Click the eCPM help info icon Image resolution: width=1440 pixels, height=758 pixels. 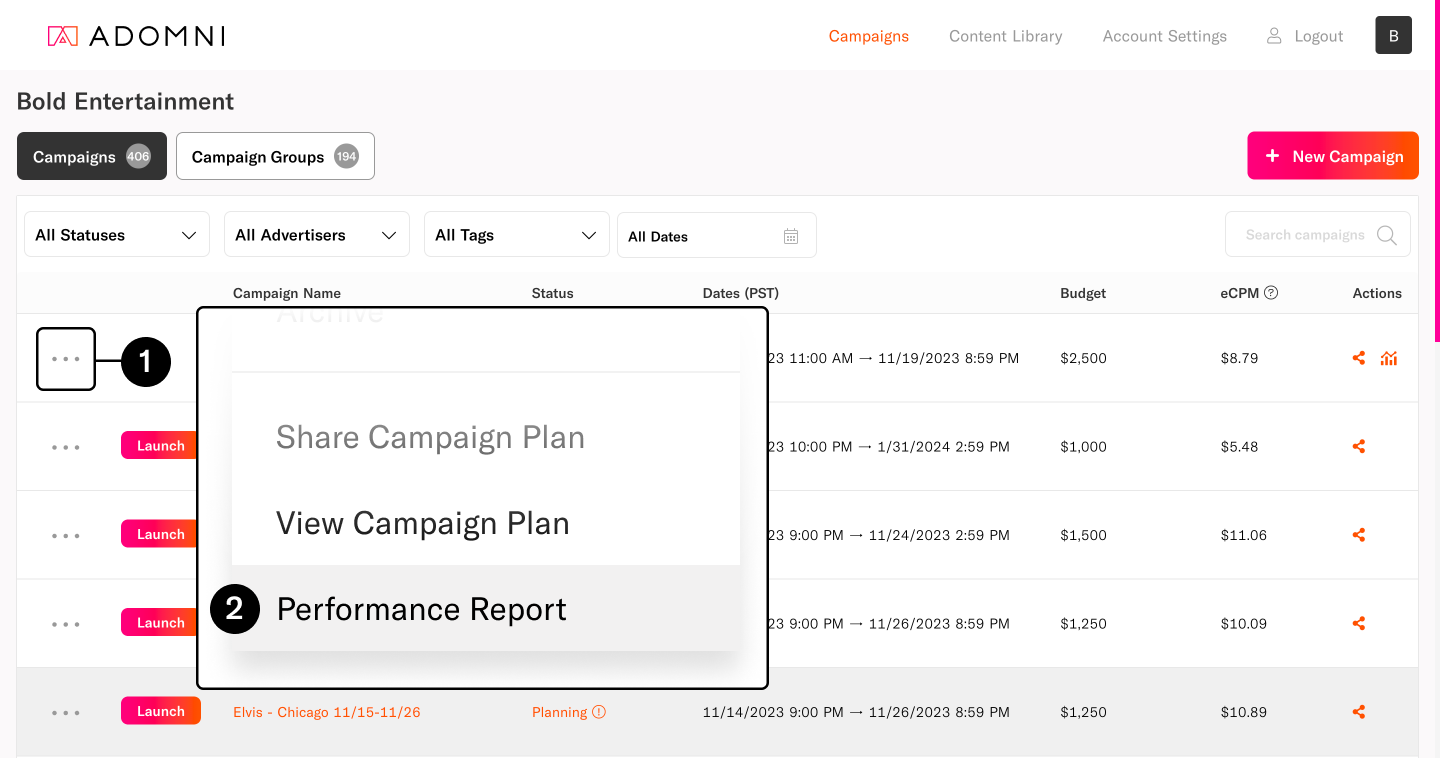coord(1271,293)
